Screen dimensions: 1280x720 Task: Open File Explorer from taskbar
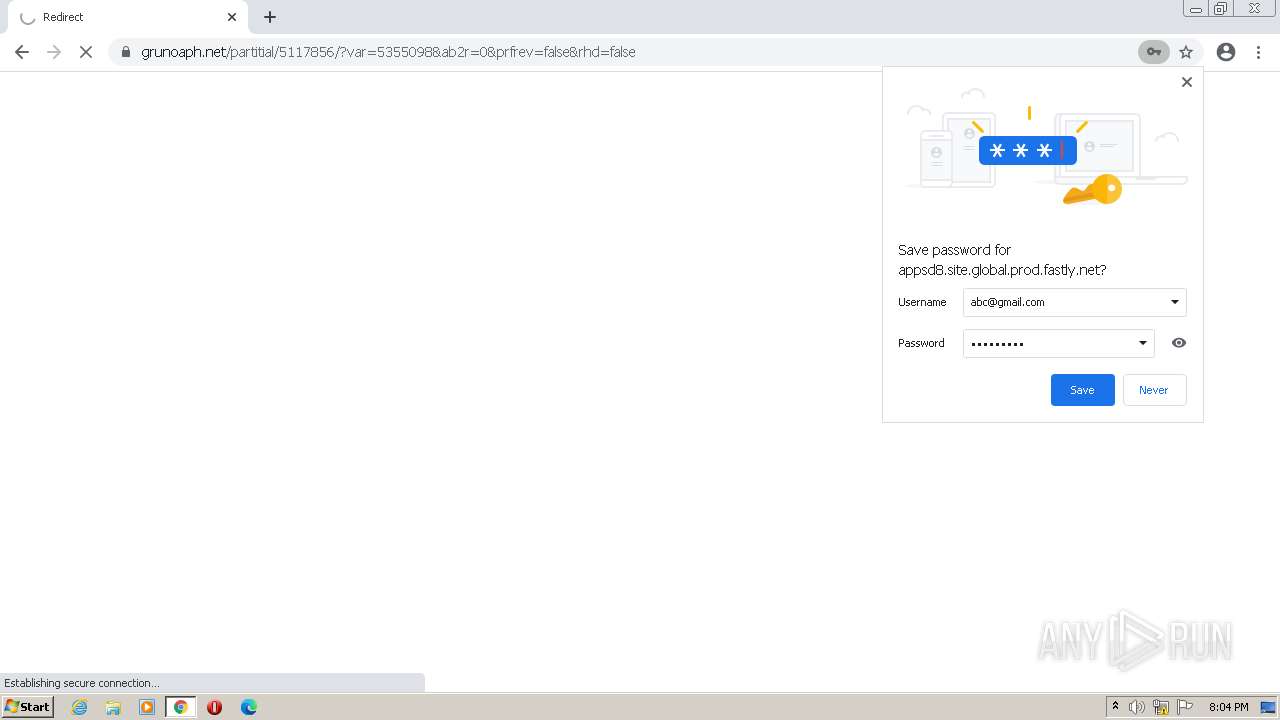click(x=113, y=707)
